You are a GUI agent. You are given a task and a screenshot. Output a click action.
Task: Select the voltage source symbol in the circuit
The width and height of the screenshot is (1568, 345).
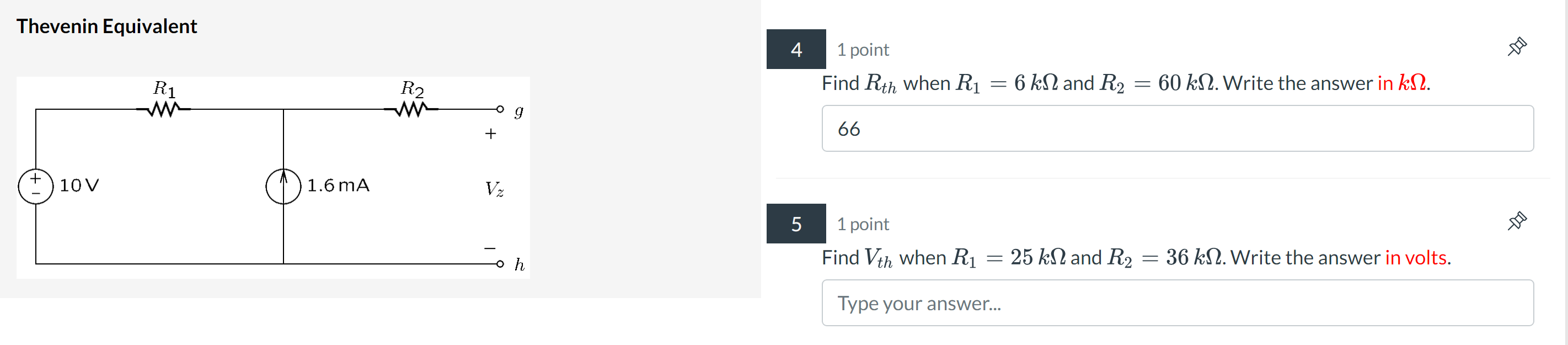(x=35, y=186)
